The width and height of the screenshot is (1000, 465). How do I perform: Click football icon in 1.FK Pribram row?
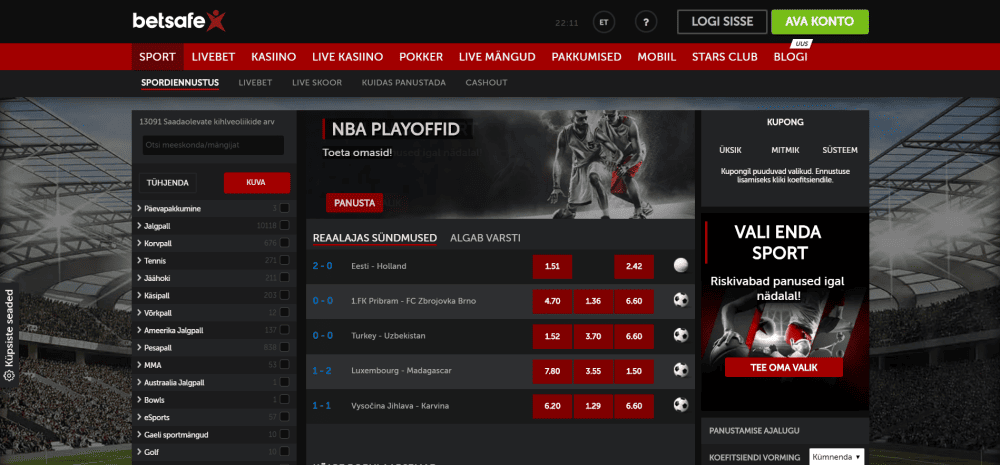(x=681, y=300)
